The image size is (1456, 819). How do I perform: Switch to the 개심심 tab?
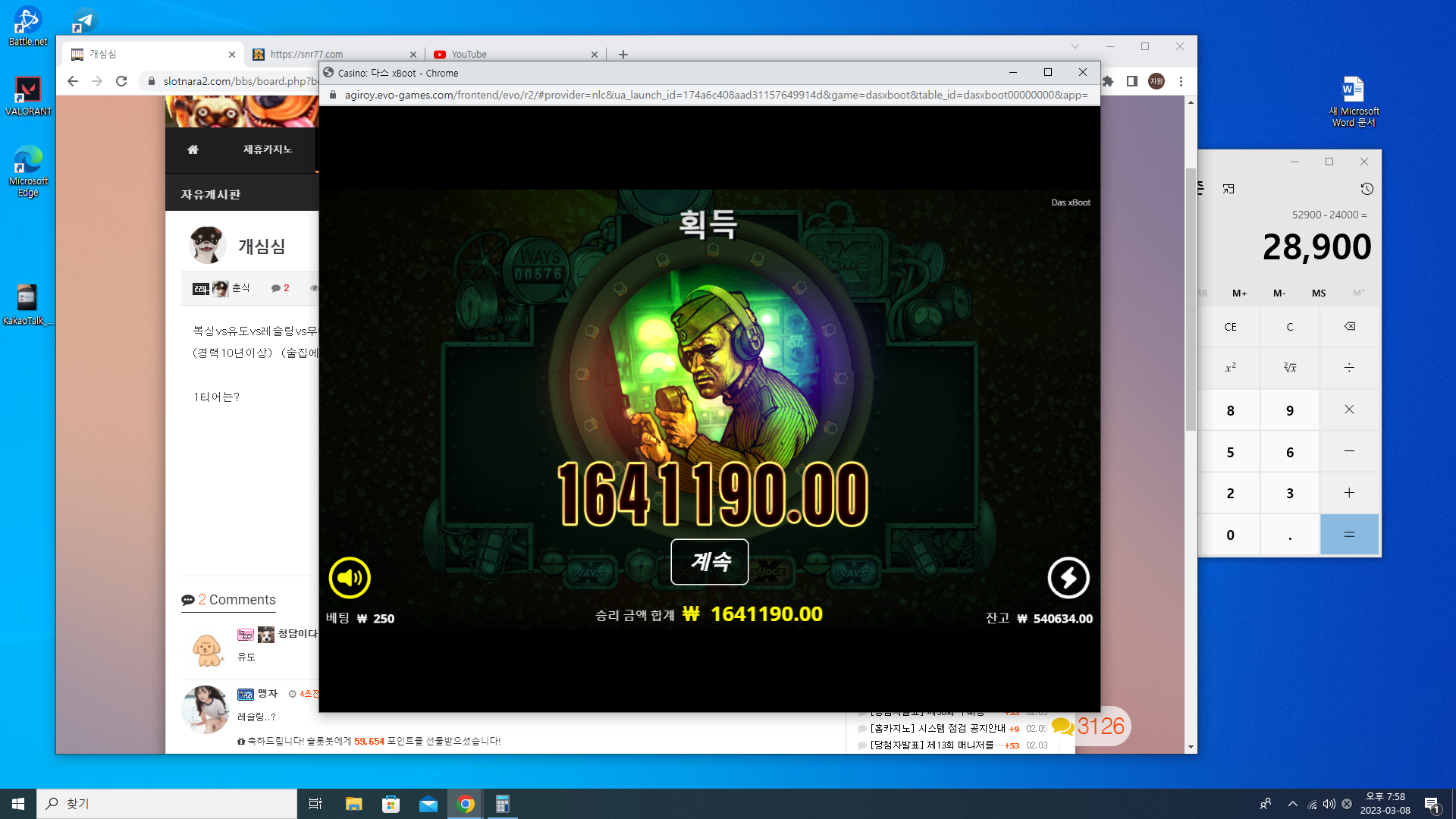153,54
